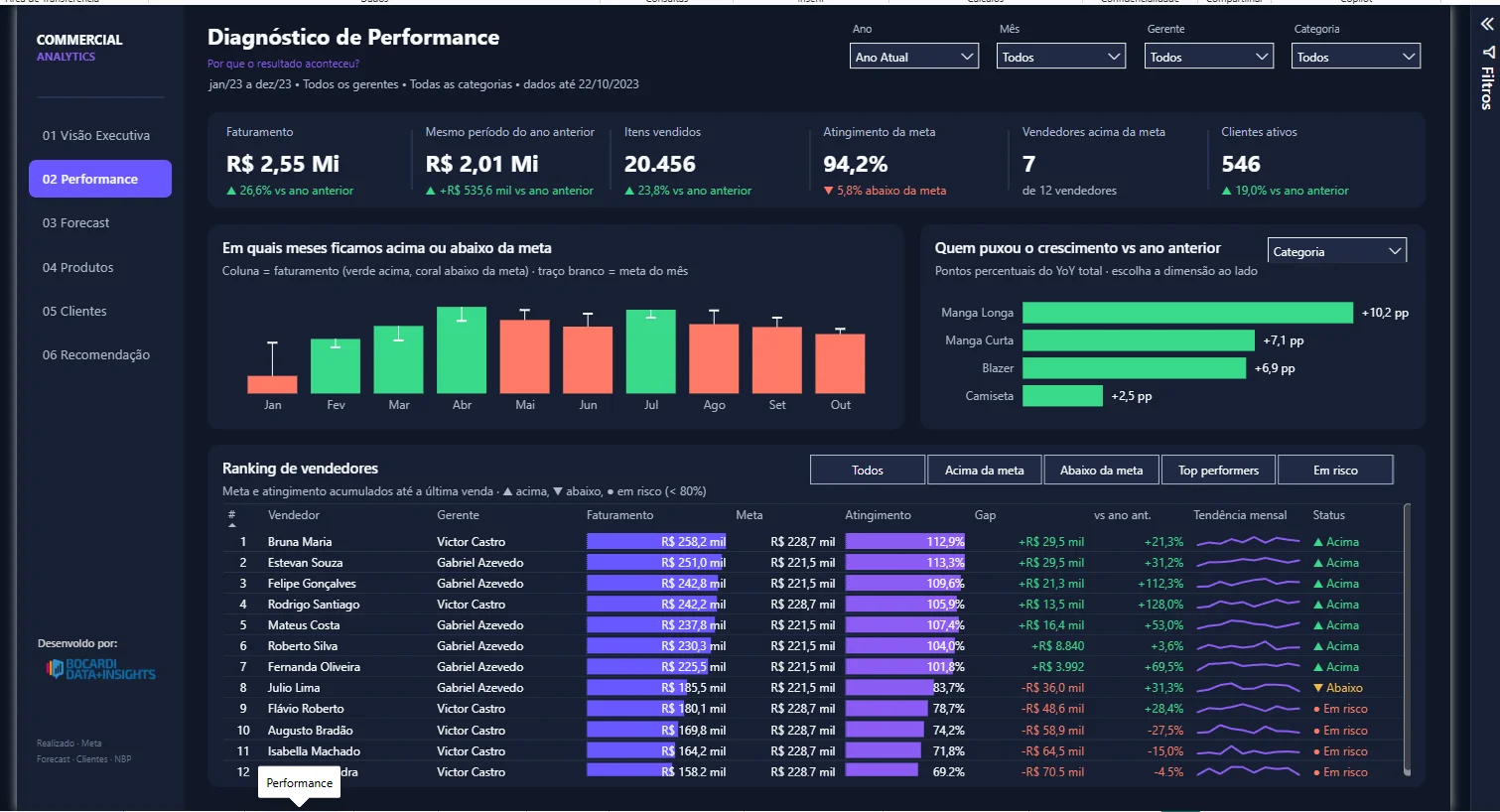Click the Abr column in the monthly chart

[x=462, y=350]
